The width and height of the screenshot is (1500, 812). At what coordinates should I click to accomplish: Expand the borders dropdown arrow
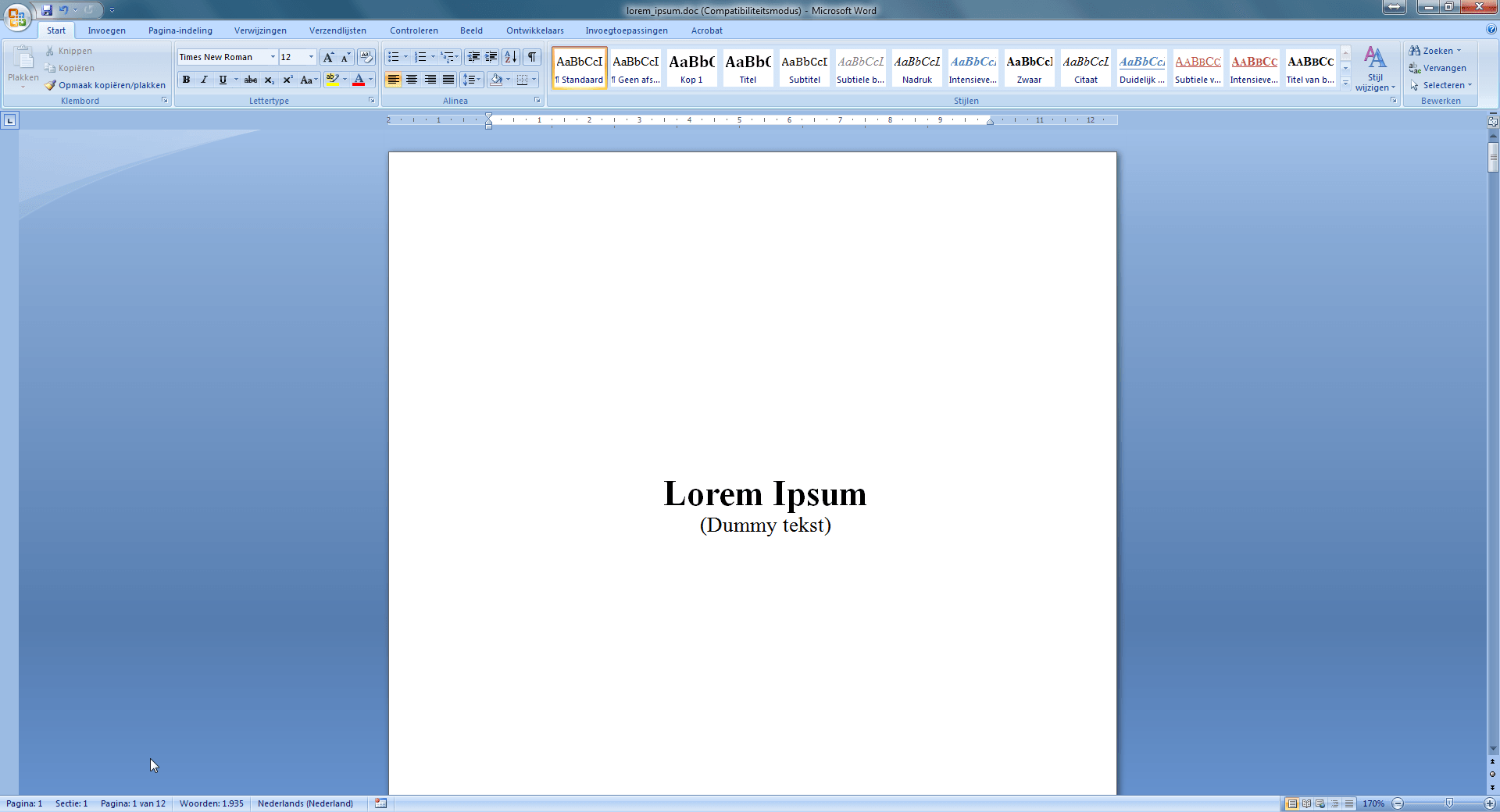(x=534, y=80)
